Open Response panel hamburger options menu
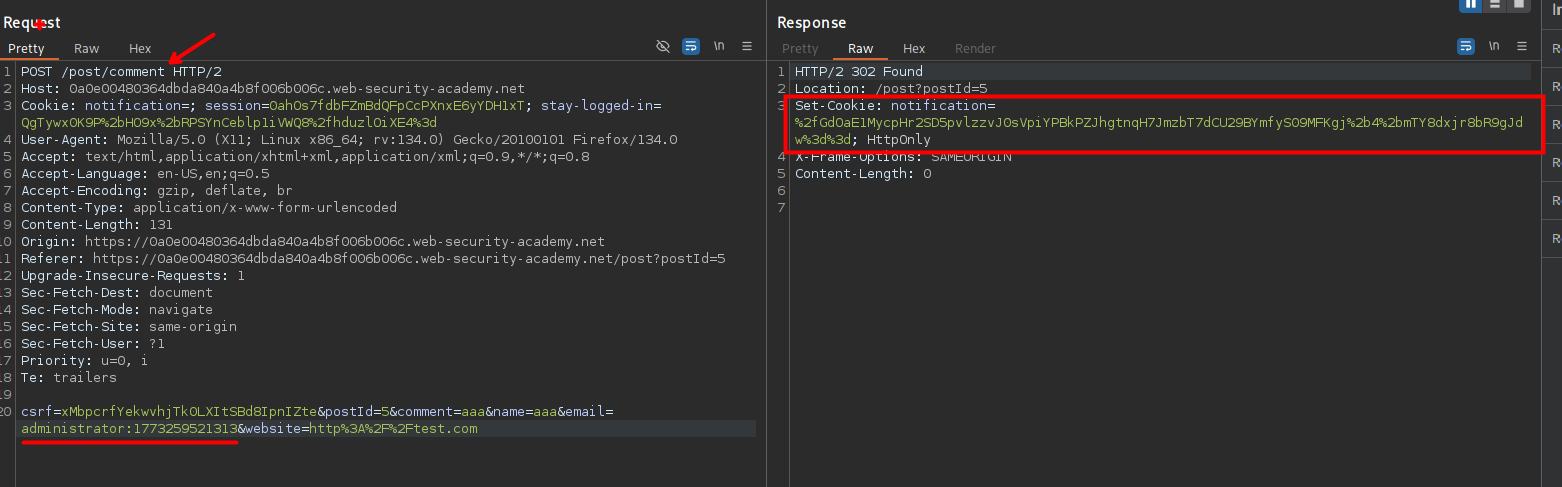The width and height of the screenshot is (1562, 487). 1522,46
